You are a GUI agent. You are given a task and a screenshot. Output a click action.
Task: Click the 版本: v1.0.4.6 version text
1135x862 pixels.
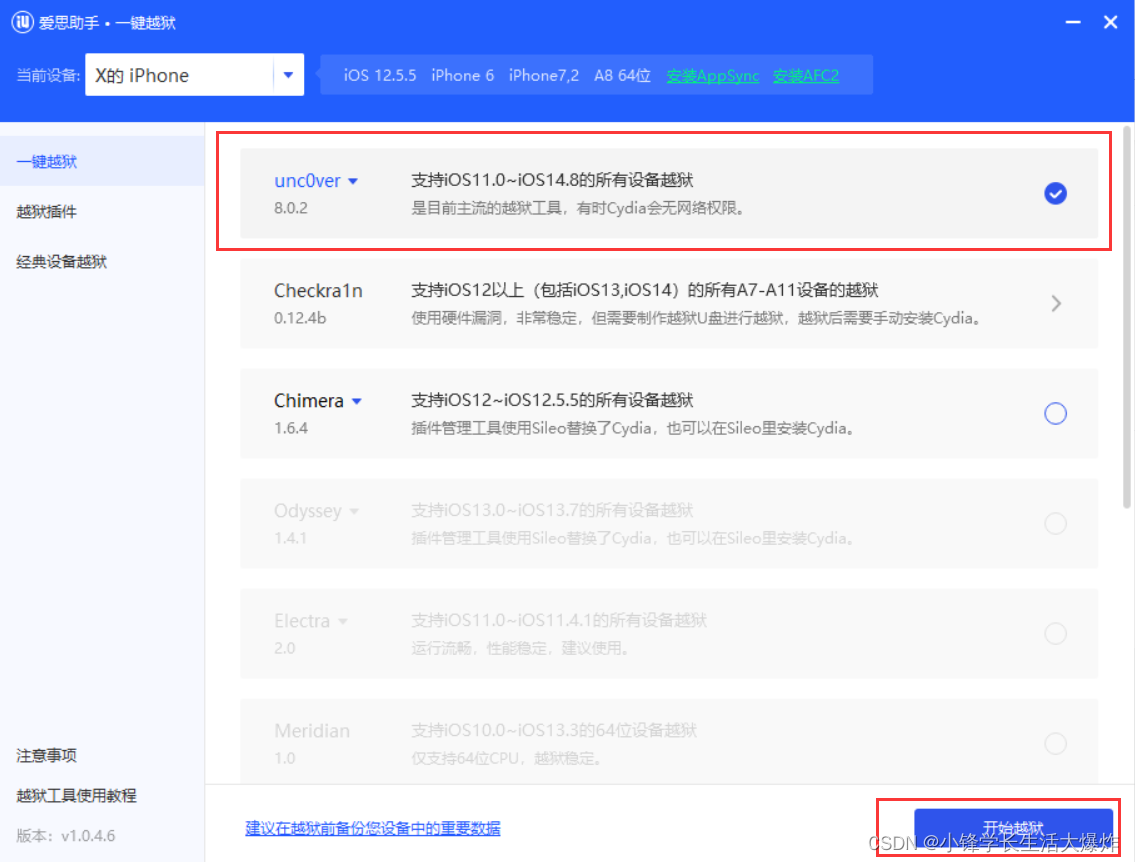coord(66,836)
